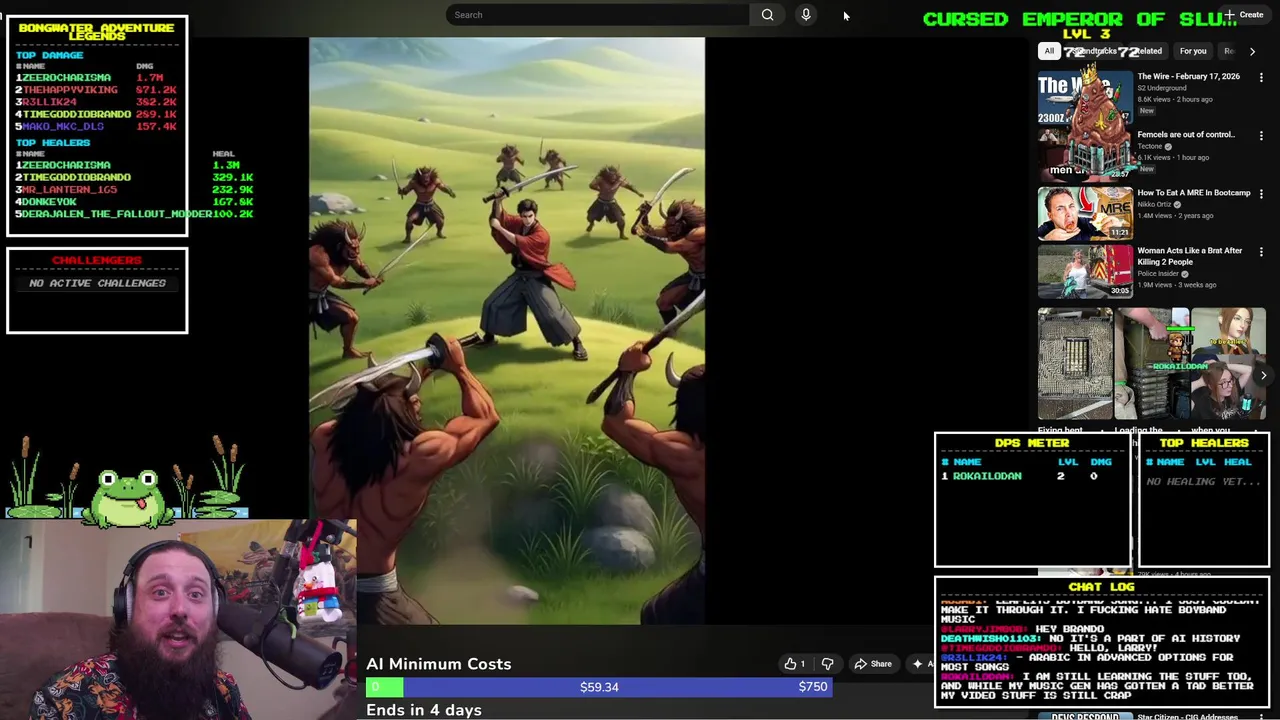Select the For you filter chip
This screenshot has height=720, width=1280.
point(1193,51)
